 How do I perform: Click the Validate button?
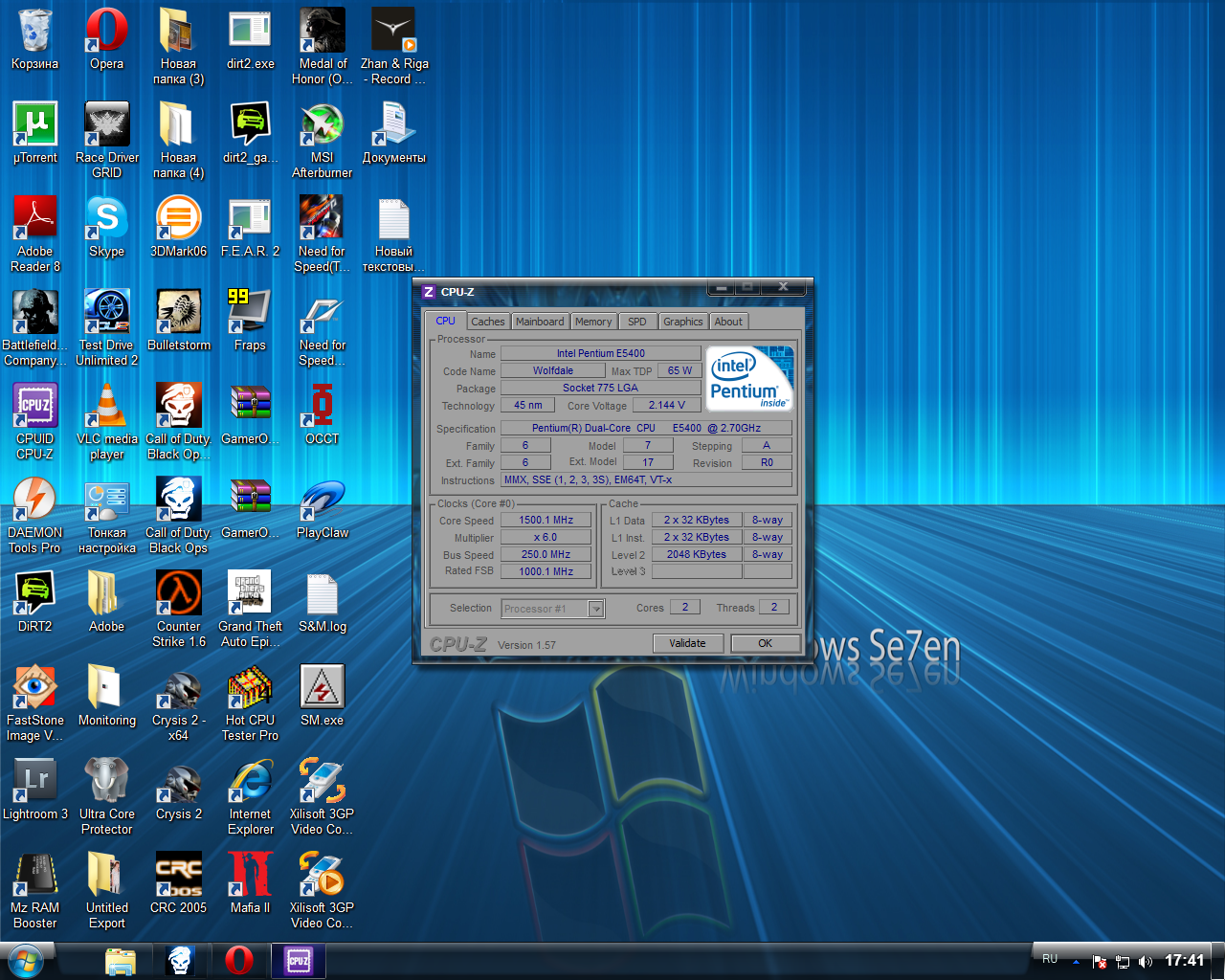click(687, 643)
